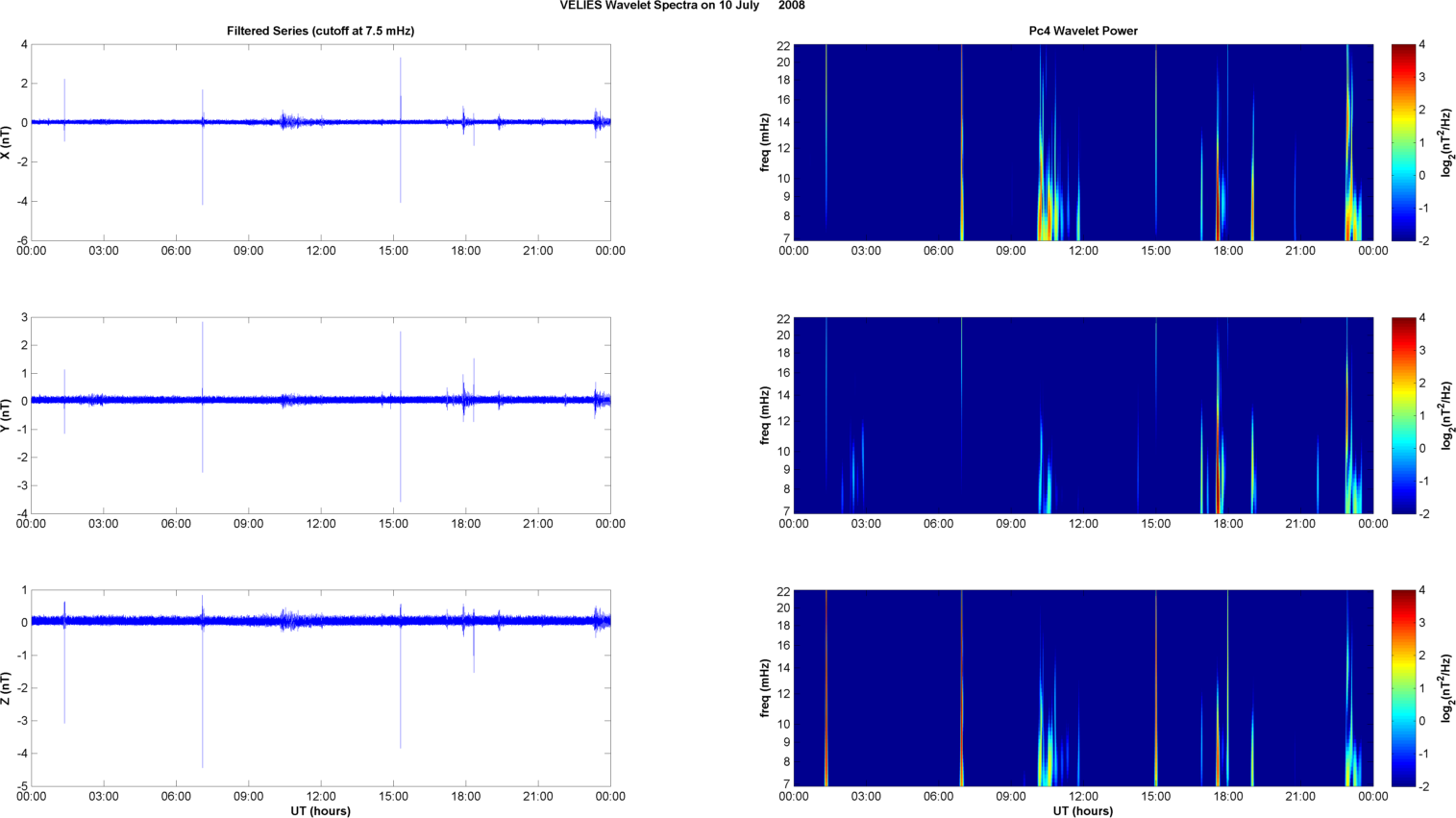
Task: Click 'freq (mHz)' label of middle wavelet plot
Action: (765, 415)
